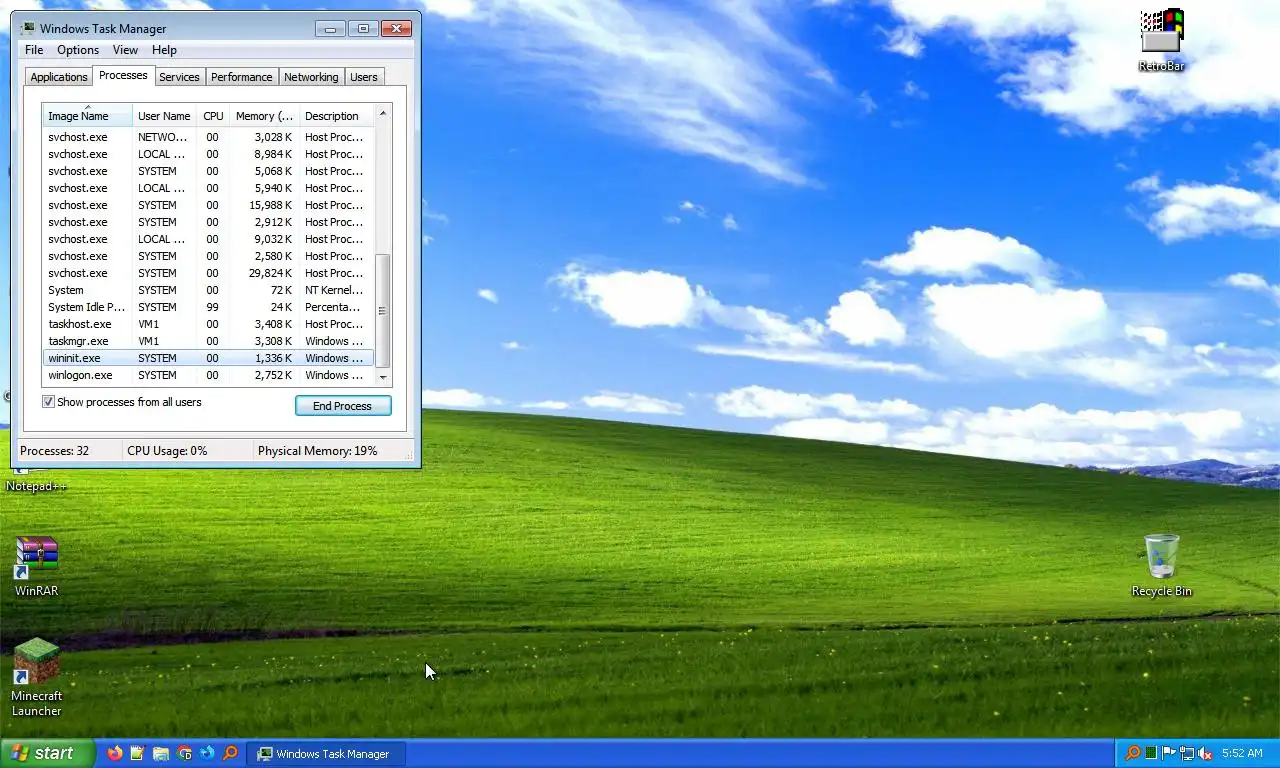Select the taskmgr.exe process row
This screenshot has height=768, width=1280.
[208, 341]
